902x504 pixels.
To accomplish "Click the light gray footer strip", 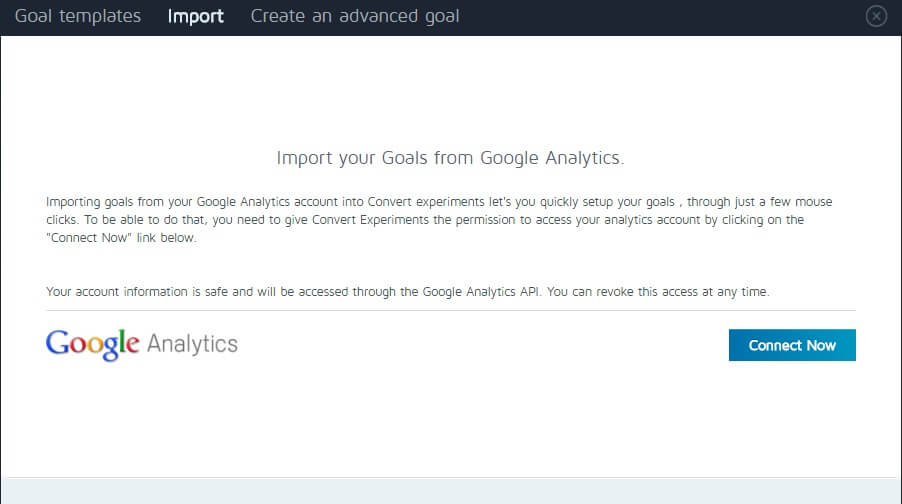I will pos(450,491).
